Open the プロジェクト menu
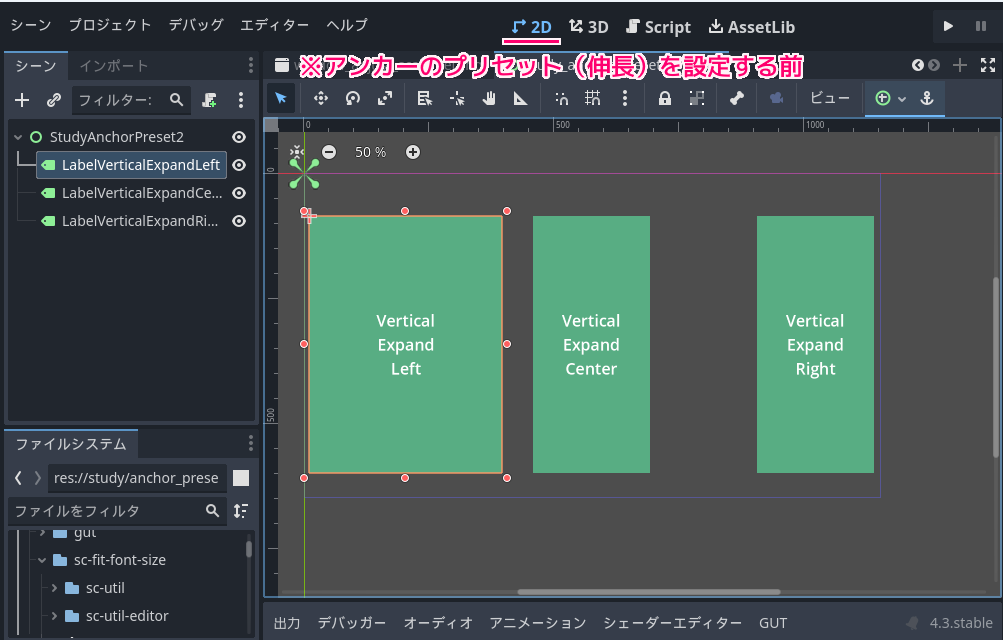The width and height of the screenshot is (1003, 640). pyautogui.click(x=110, y=26)
